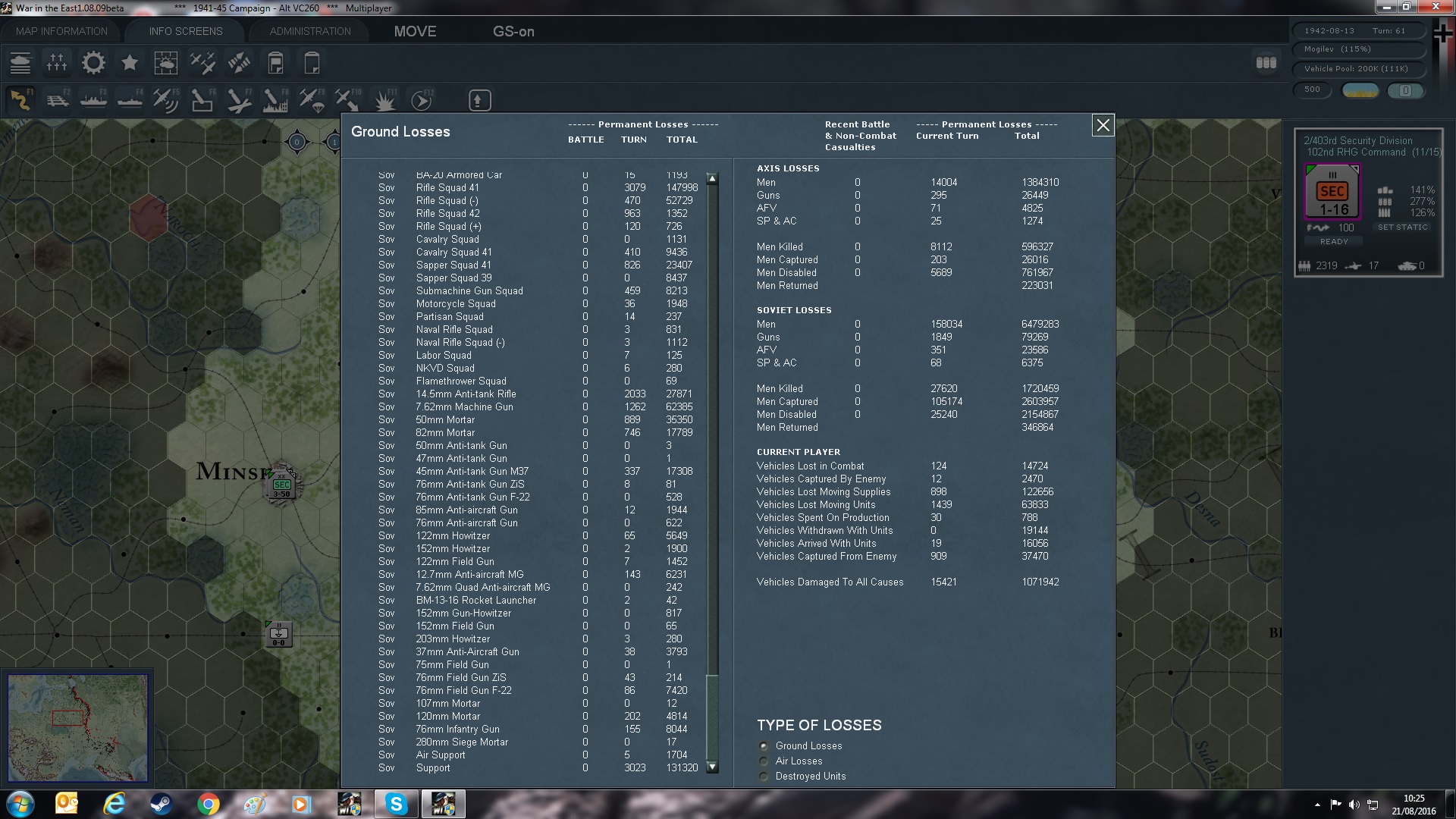The height and width of the screenshot is (819, 1456).
Task: Click the weather screen icon in top toolbar
Action: click(x=166, y=63)
